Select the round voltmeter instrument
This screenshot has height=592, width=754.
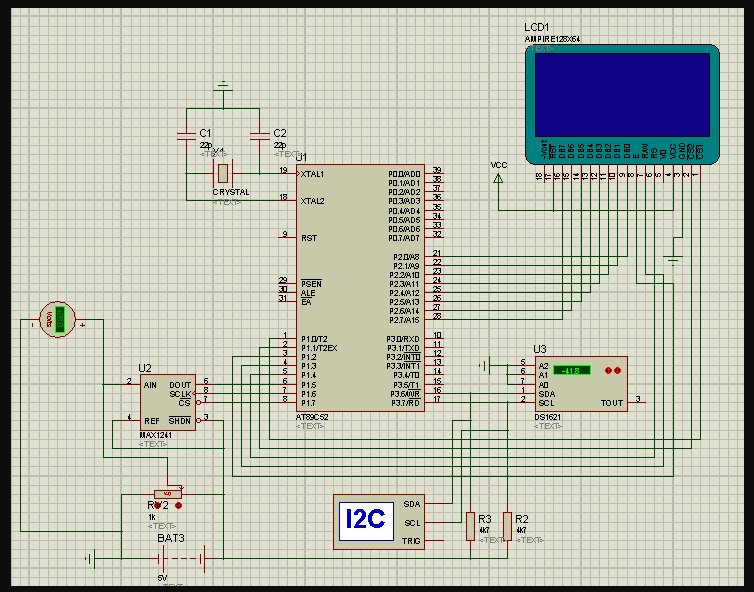(x=58, y=319)
